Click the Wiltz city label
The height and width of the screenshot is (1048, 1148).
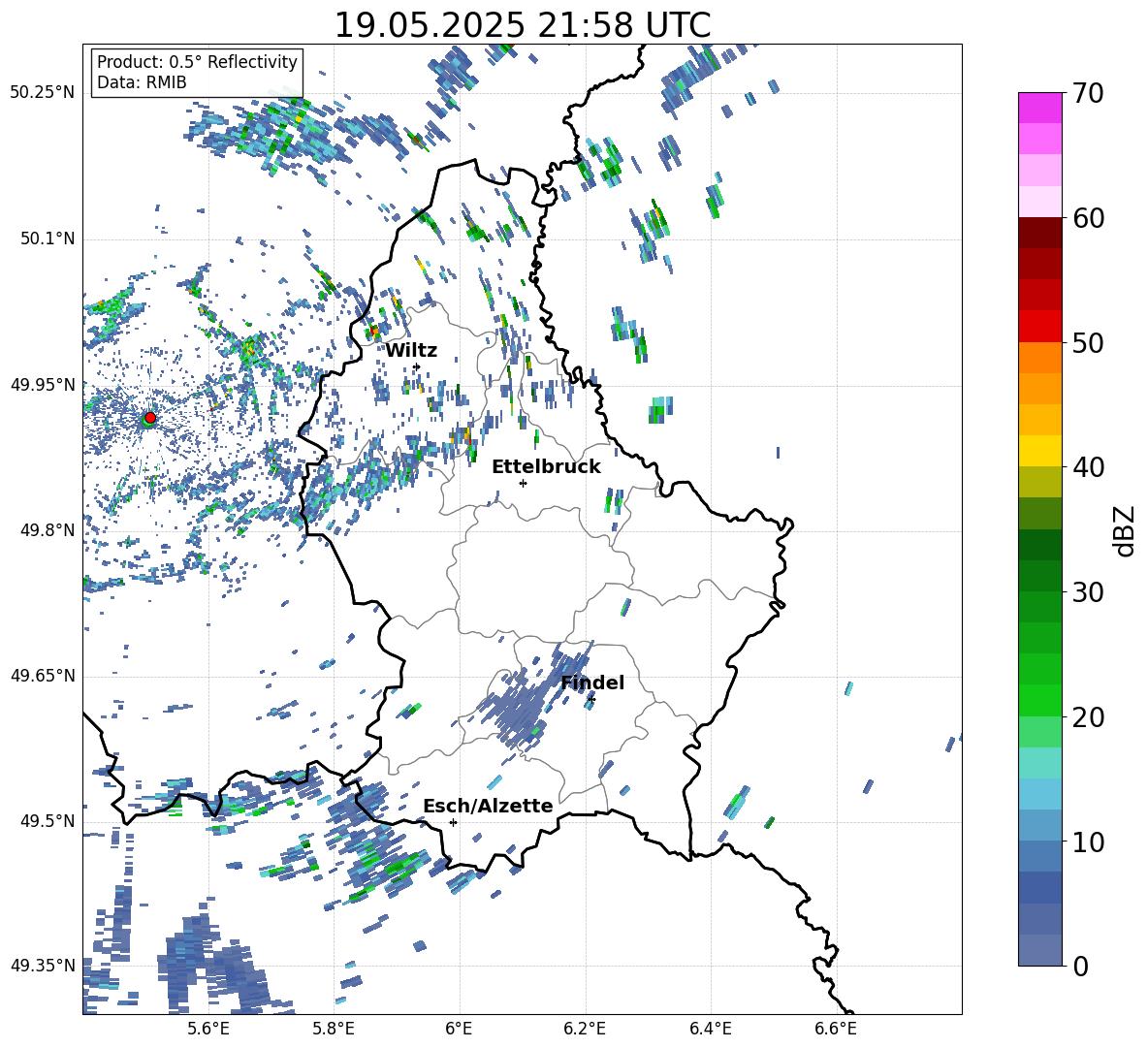pyautogui.click(x=411, y=351)
